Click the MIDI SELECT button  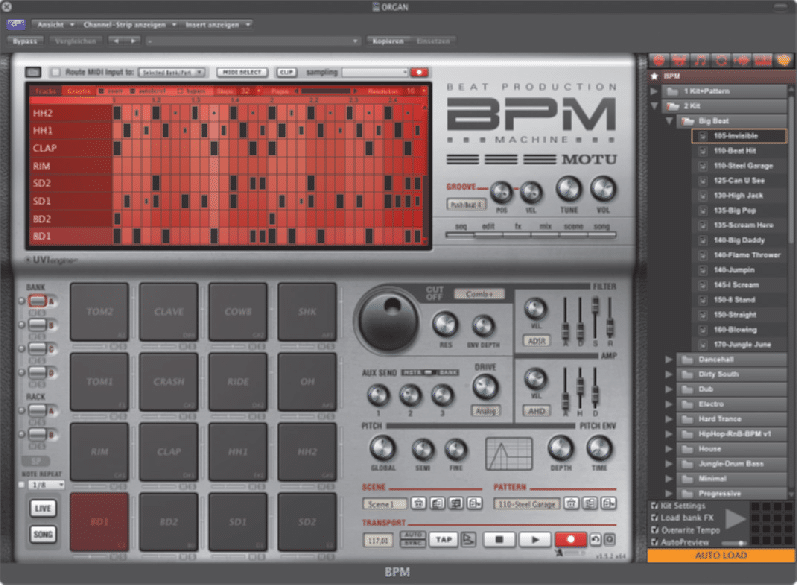tap(242, 72)
